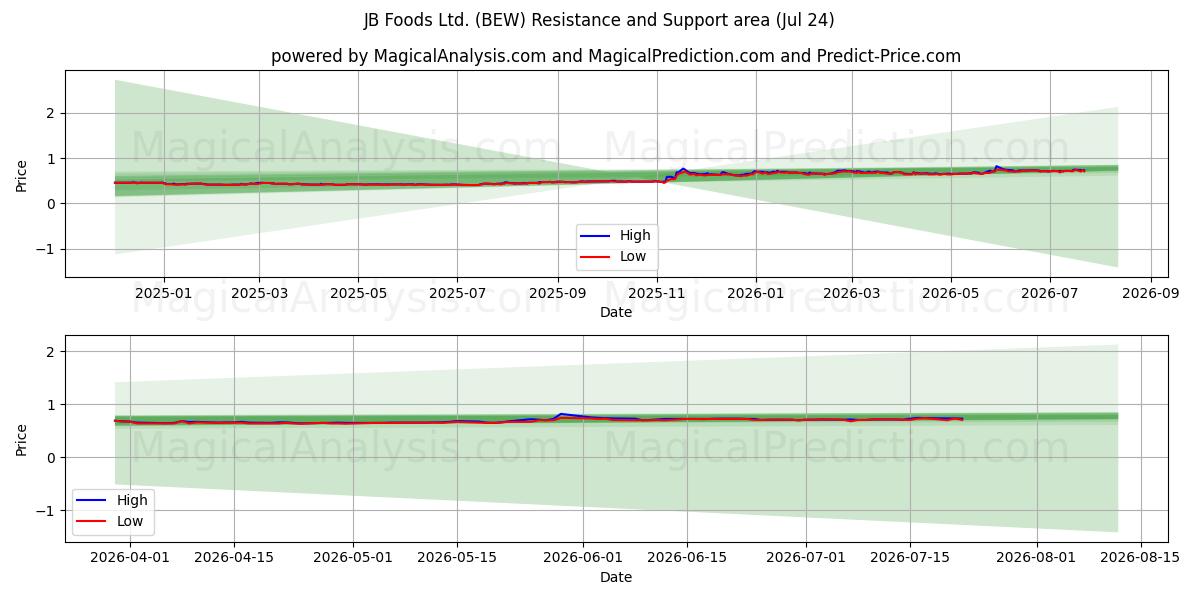Click the '2026-09' tick label on the top chart
This screenshot has height=600, width=1200.
click(1151, 294)
